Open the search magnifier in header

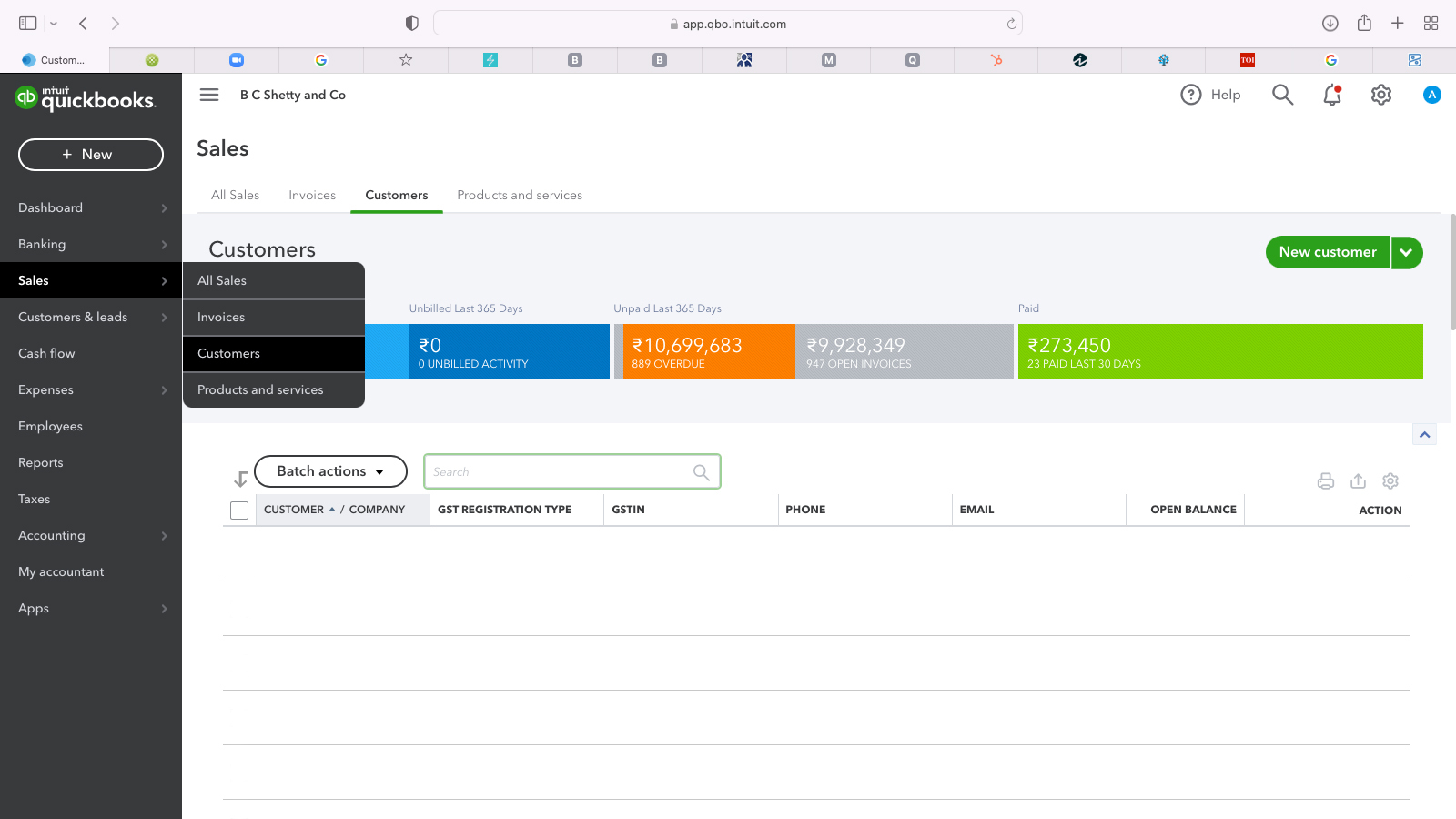[x=1282, y=95]
